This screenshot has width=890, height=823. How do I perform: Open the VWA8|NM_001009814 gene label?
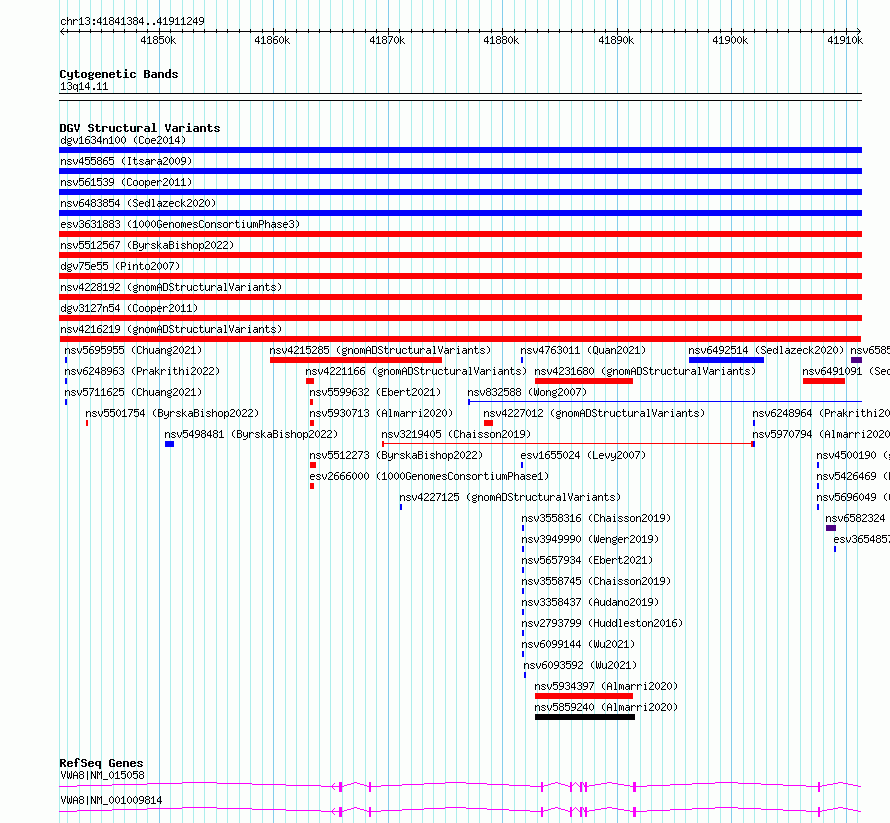click(111, 800)
